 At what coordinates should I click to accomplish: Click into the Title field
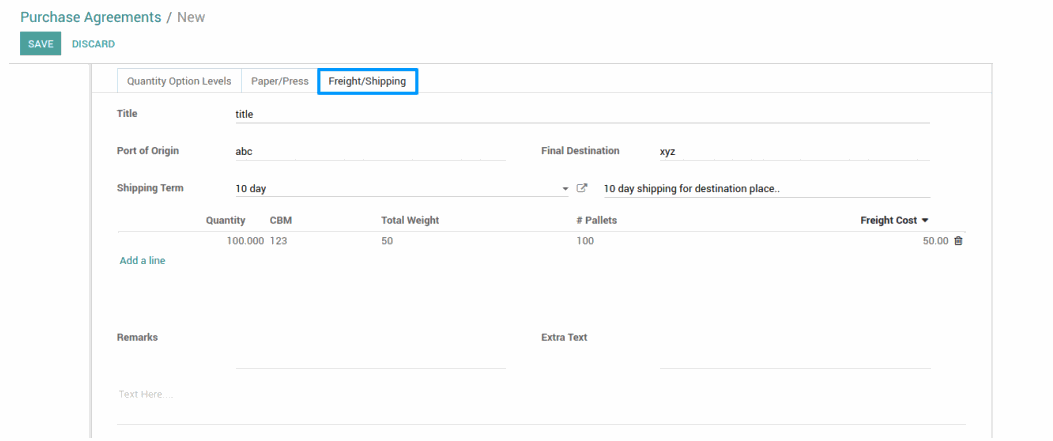pyautogui.click(x=580, y=114)
